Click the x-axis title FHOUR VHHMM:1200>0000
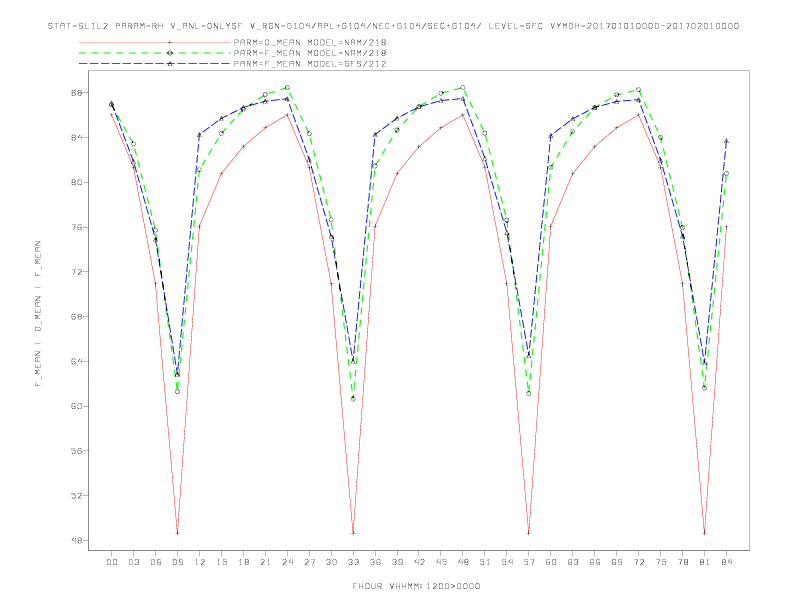 [x=416, y=586]
